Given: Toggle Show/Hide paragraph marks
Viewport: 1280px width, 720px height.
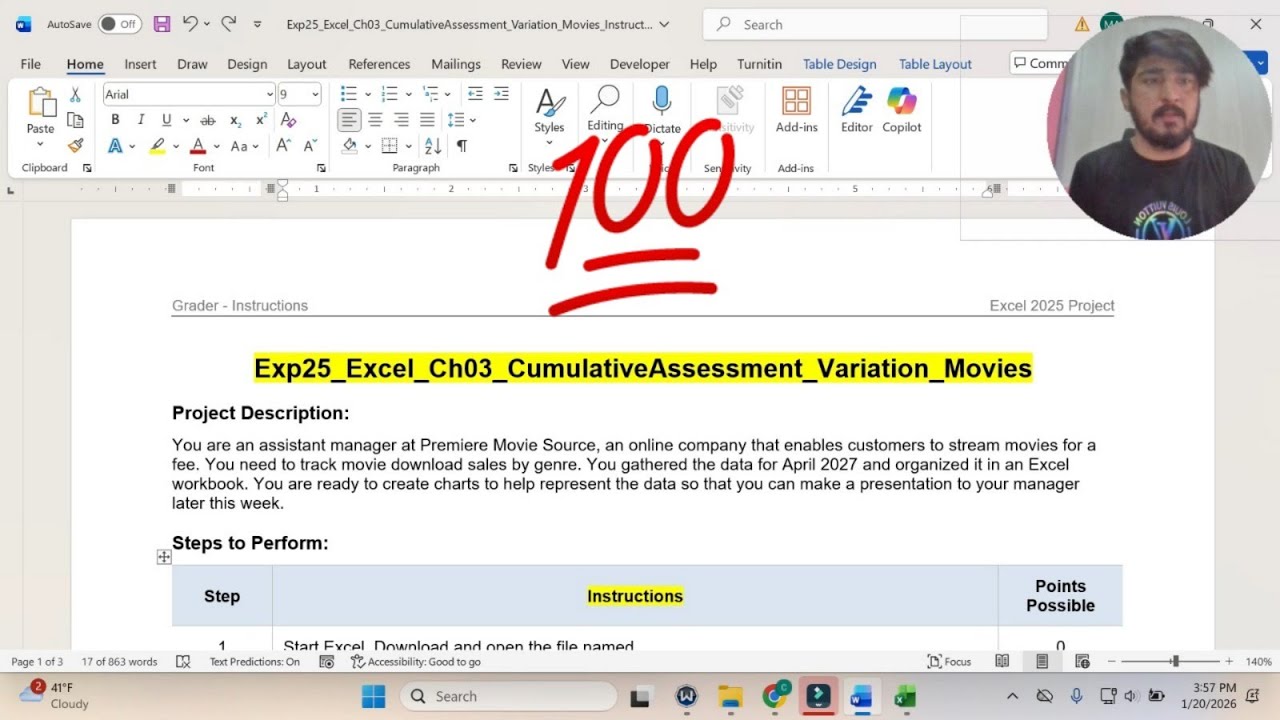Looking at the screenshot, I should (x=461, y=146).
